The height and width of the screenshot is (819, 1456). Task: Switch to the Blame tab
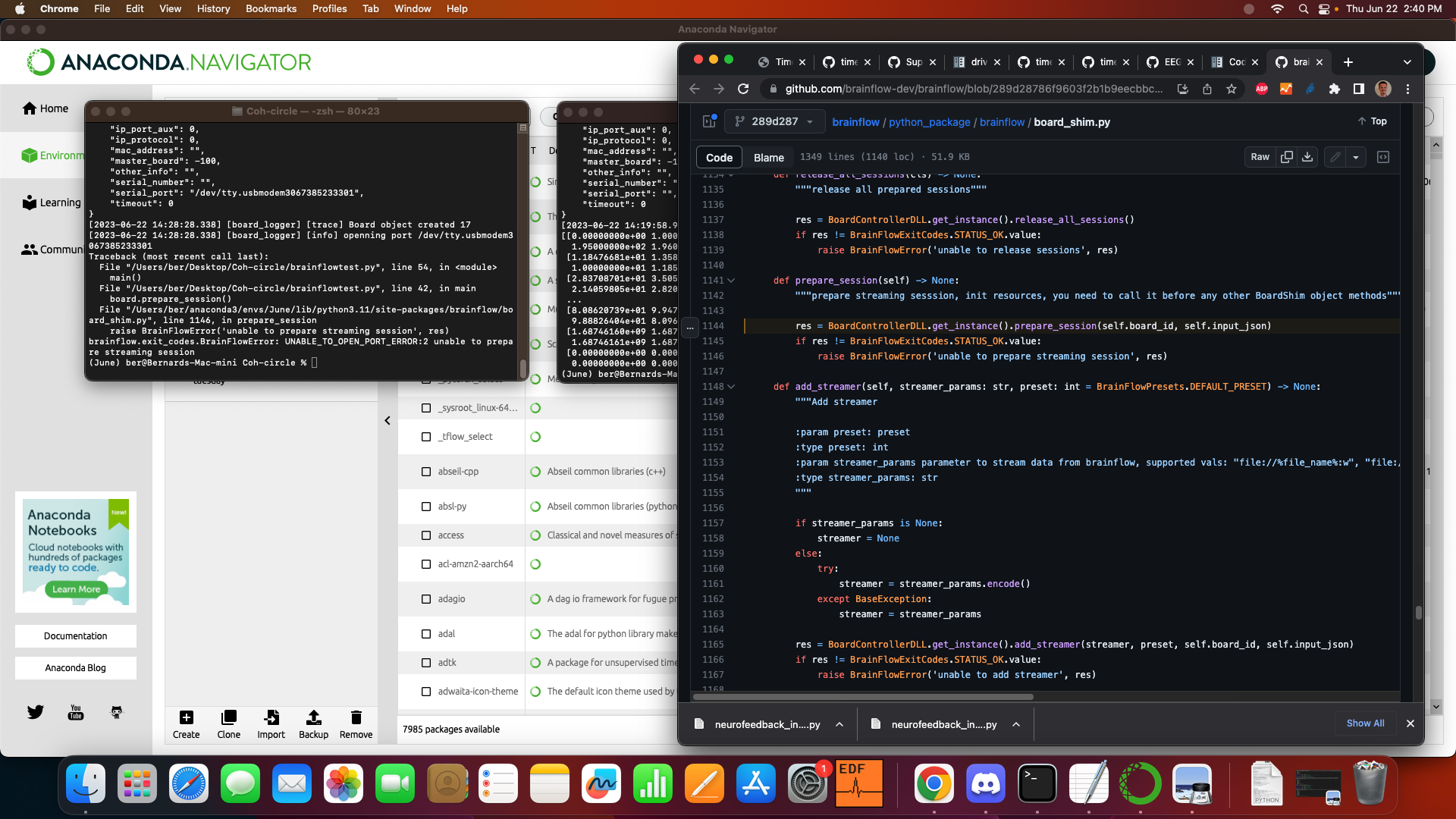tap(768, 157)
